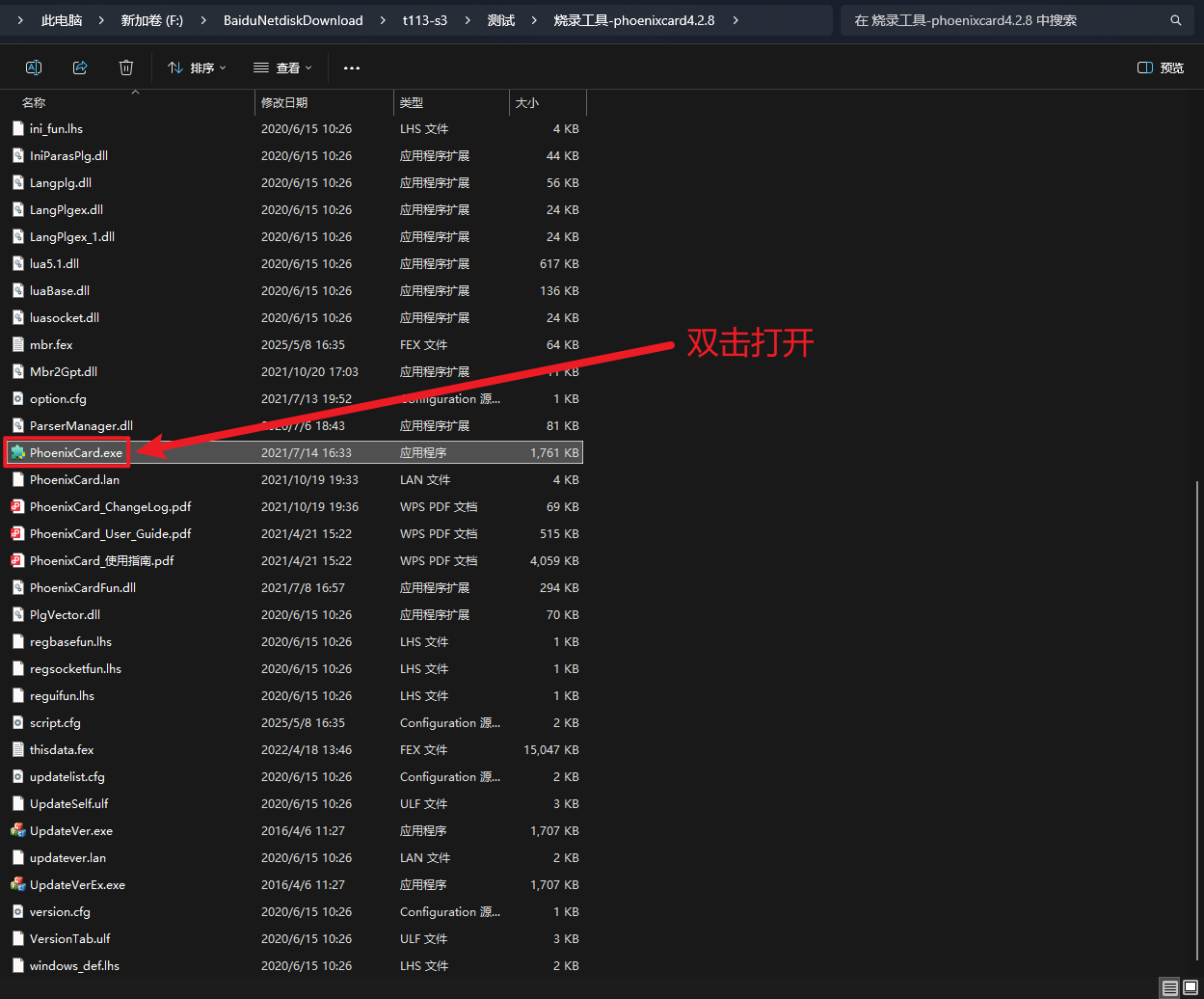This screenshot has height=999, width=1204.
Task: Open the three-dot more options menu
Action: pyautogui.click(x=352, y=67)
